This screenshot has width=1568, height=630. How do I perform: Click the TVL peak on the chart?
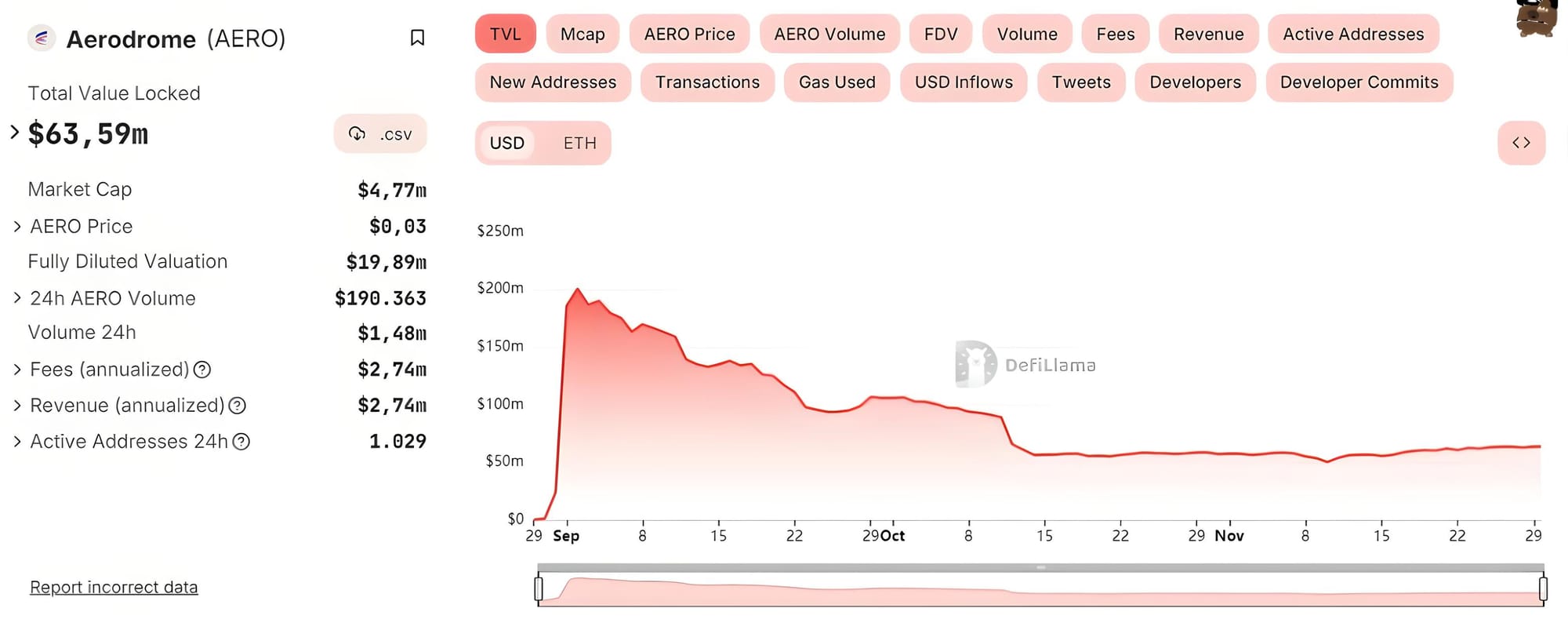click(x=578, y=290)
